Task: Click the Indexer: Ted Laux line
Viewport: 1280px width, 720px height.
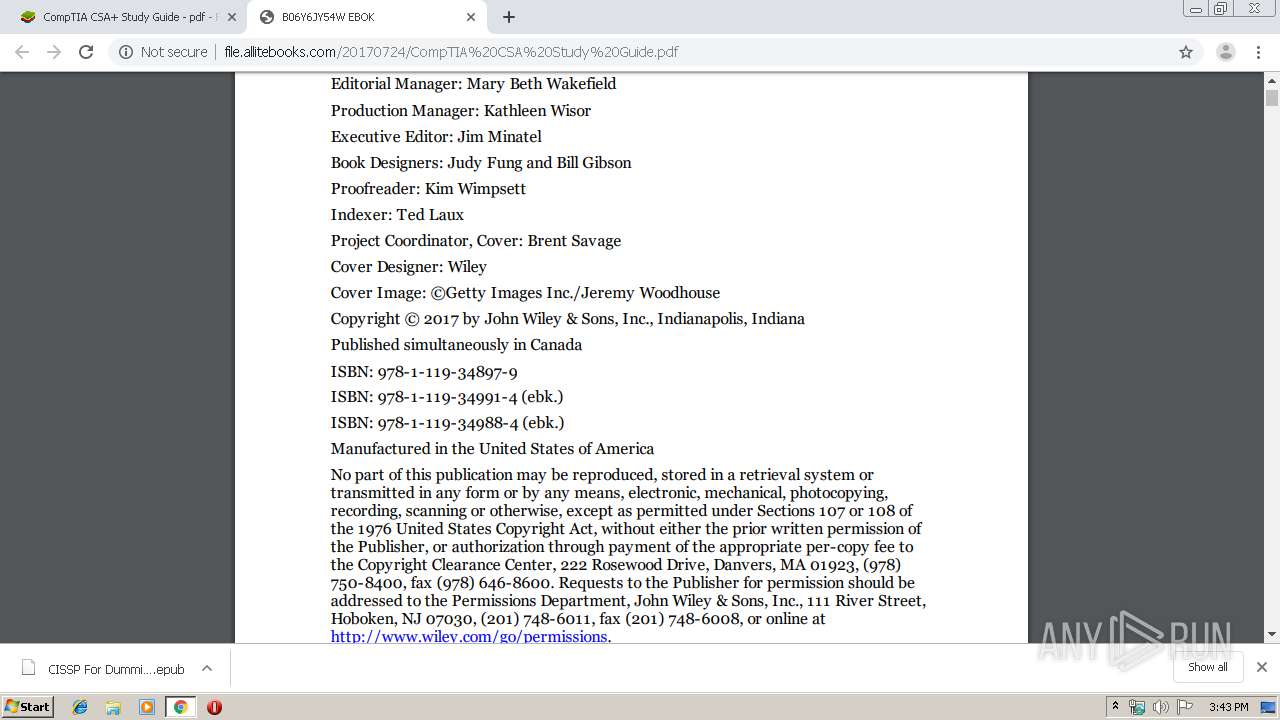Action: click(x=397, y=215)
